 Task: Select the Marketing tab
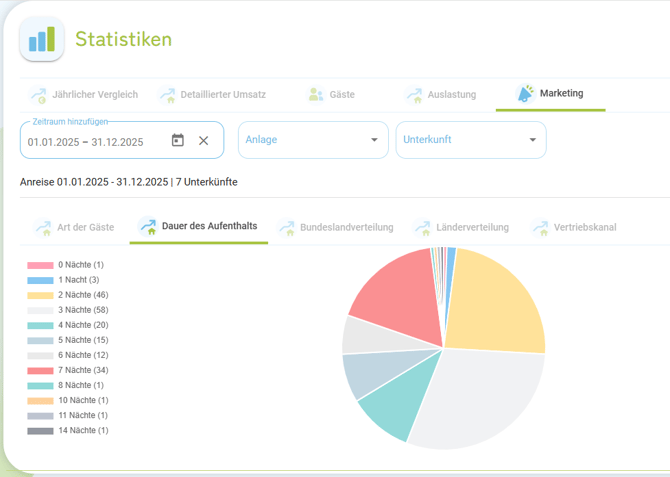(x=550, y=95)
